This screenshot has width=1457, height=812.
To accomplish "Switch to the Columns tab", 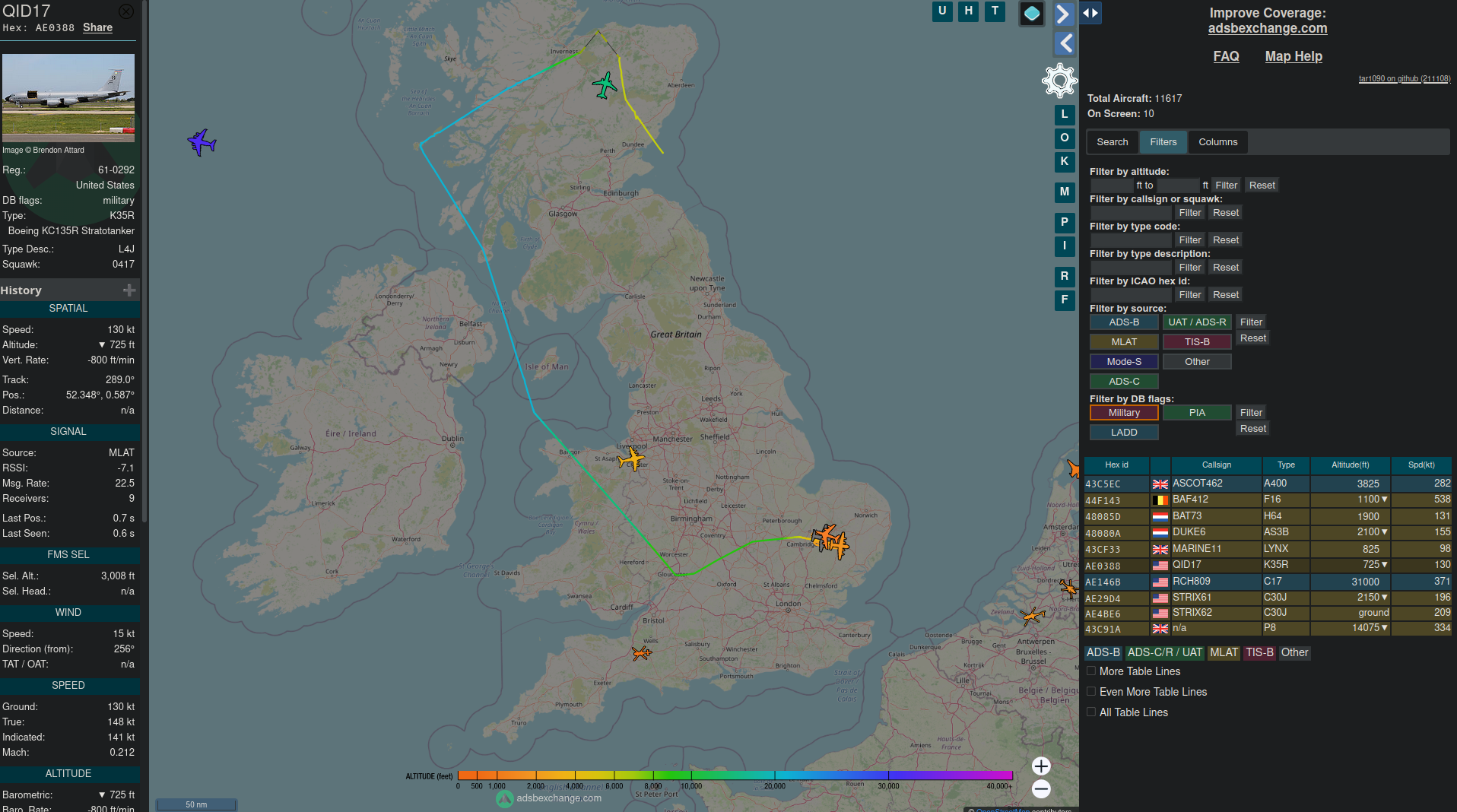I will coord(1218,142).
